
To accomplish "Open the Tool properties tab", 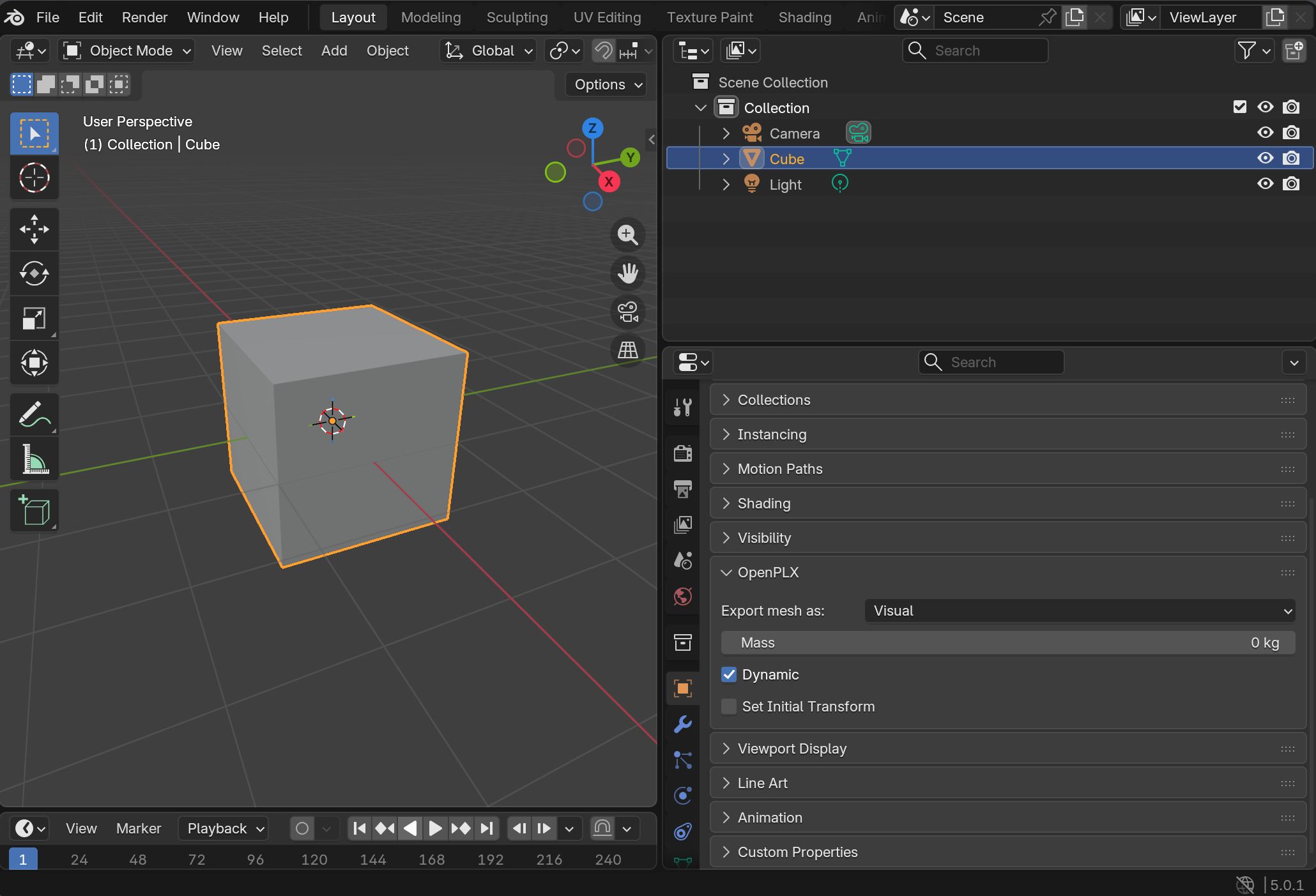I will [683, 407].
